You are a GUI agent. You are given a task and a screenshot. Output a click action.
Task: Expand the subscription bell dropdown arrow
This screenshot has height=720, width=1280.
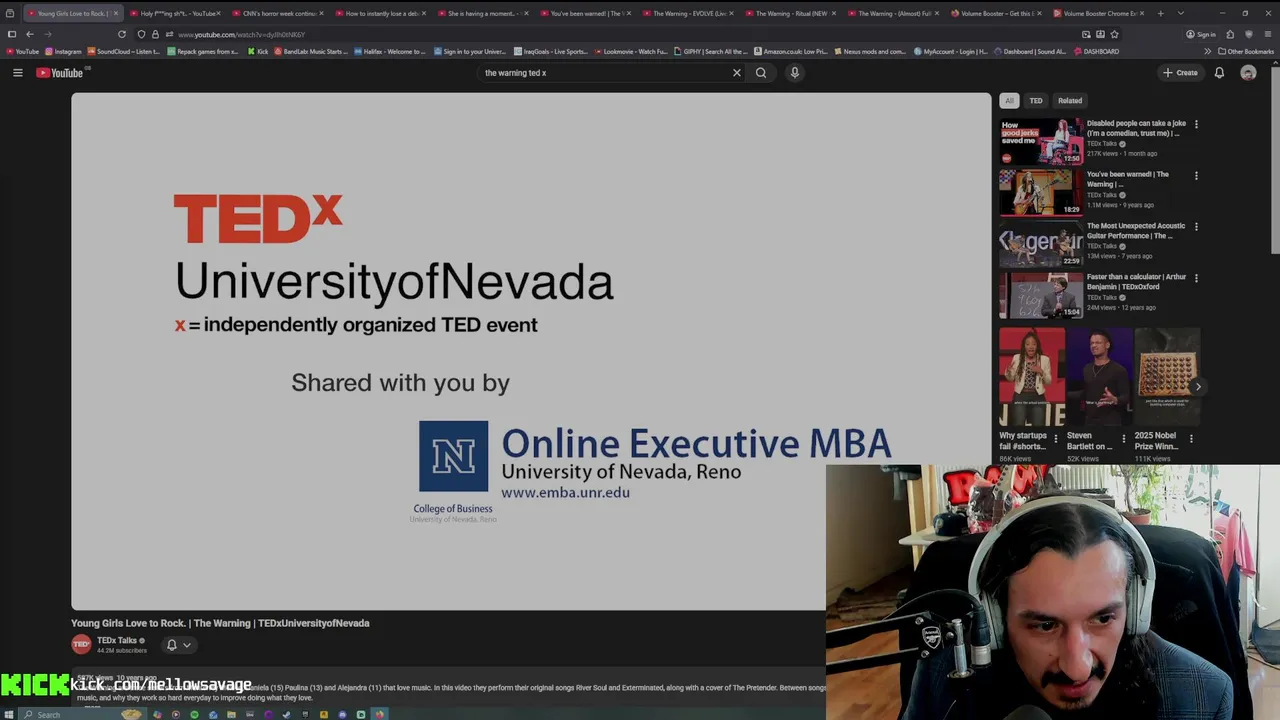coord(186,645)
